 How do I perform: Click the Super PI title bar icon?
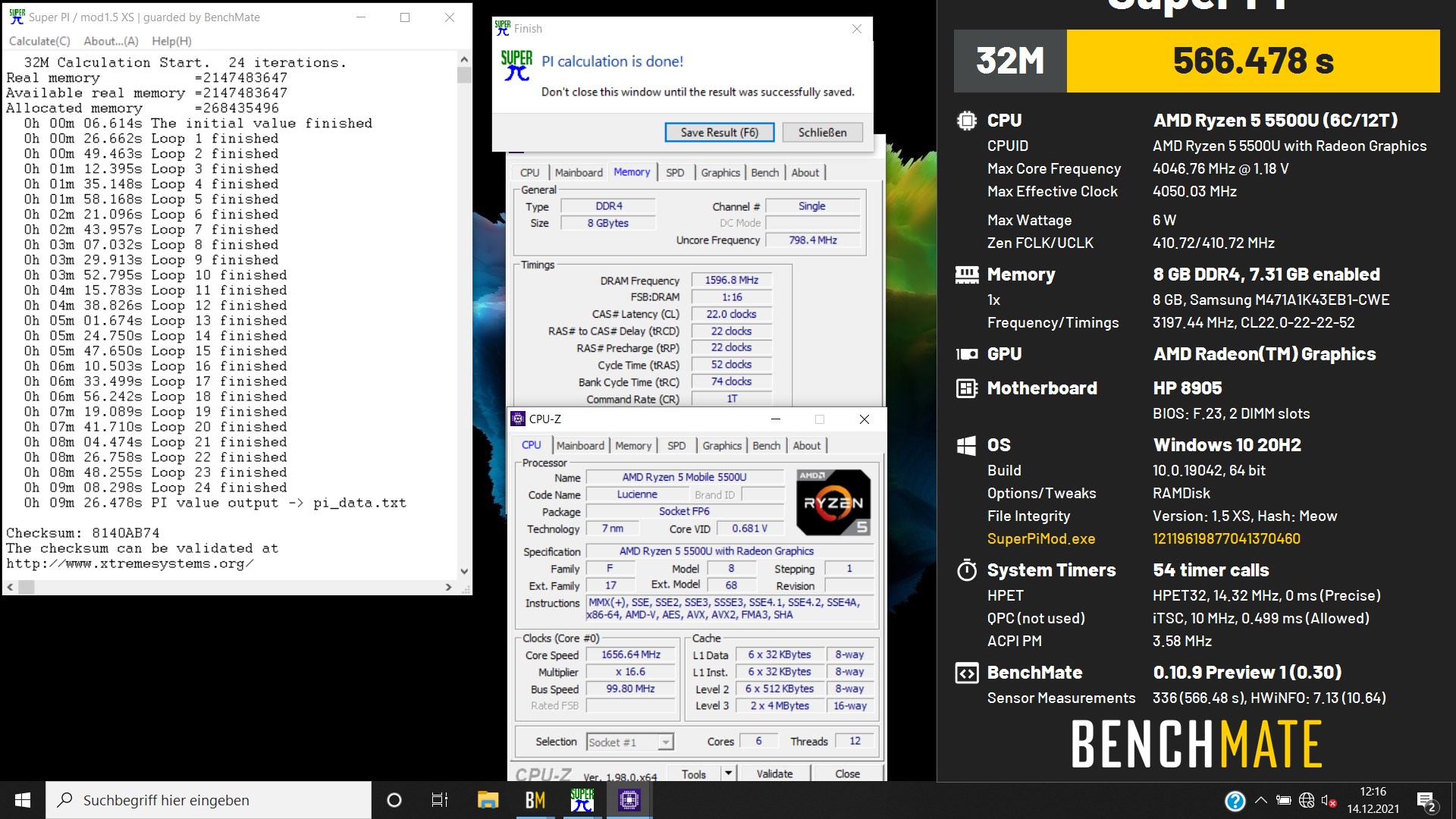coord(17,17)
